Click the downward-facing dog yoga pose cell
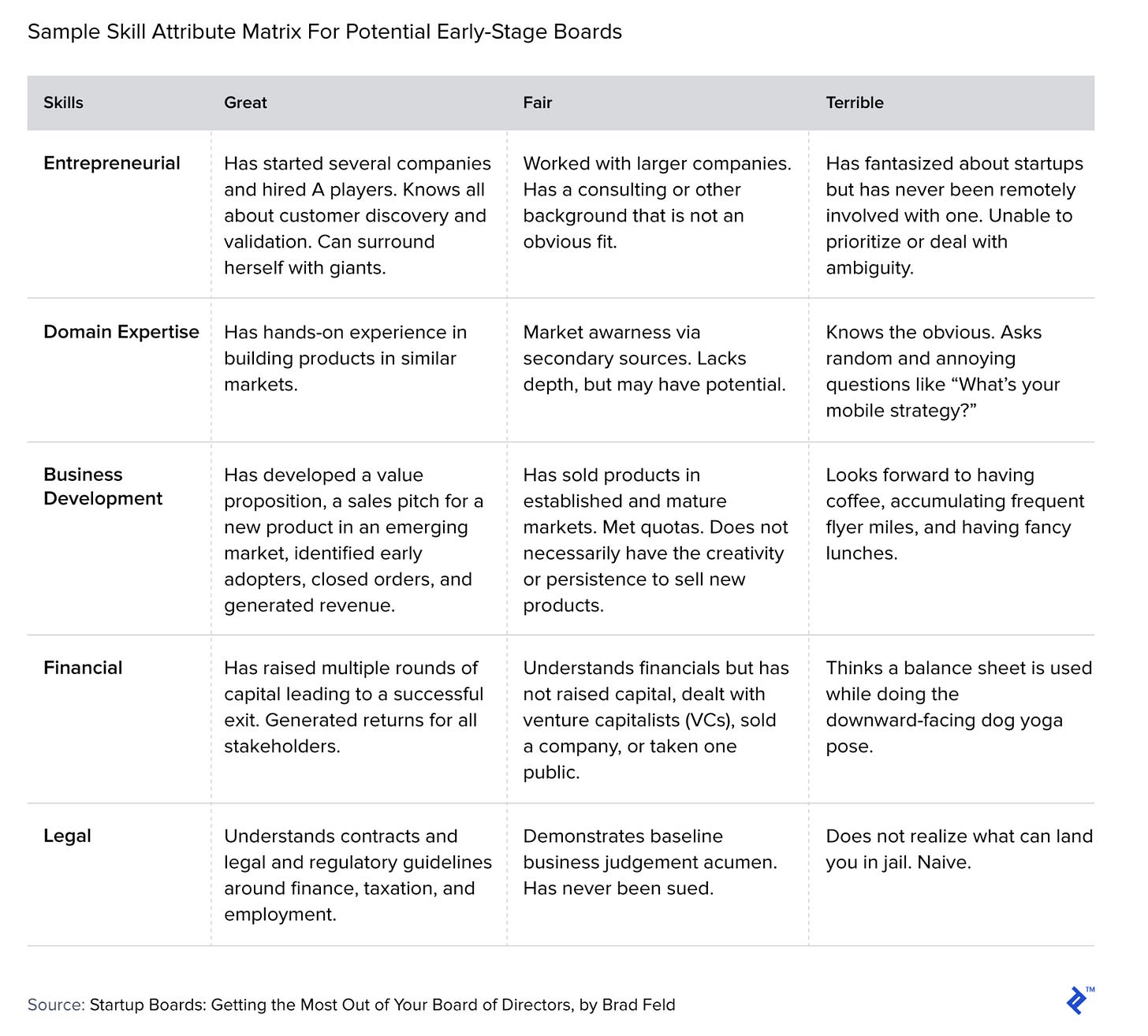Viewport: 1148px width, 1036px height. (958, 707)
